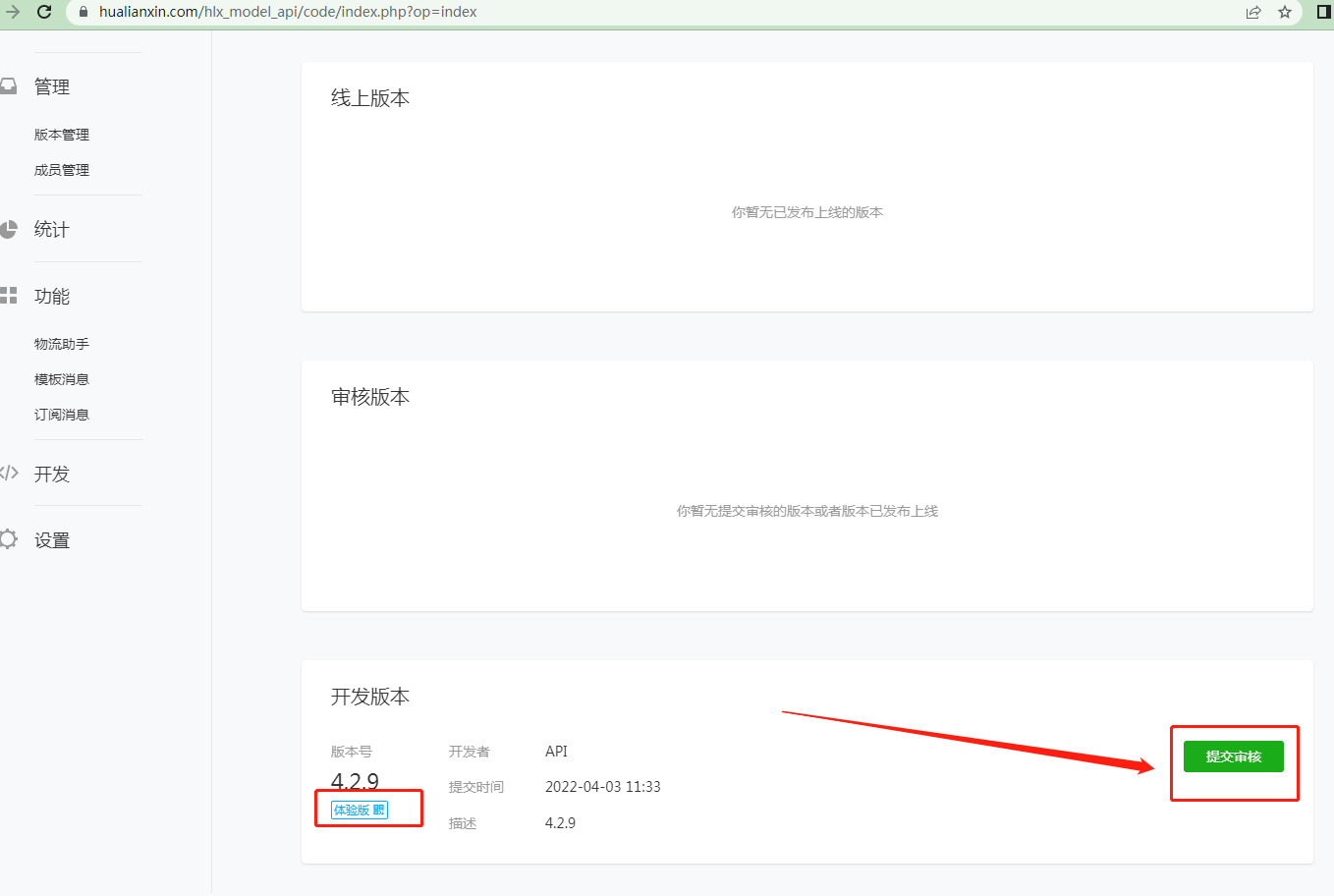Open 成员管理 in the sidebar

pyautogui.click(x=62, y=170)
